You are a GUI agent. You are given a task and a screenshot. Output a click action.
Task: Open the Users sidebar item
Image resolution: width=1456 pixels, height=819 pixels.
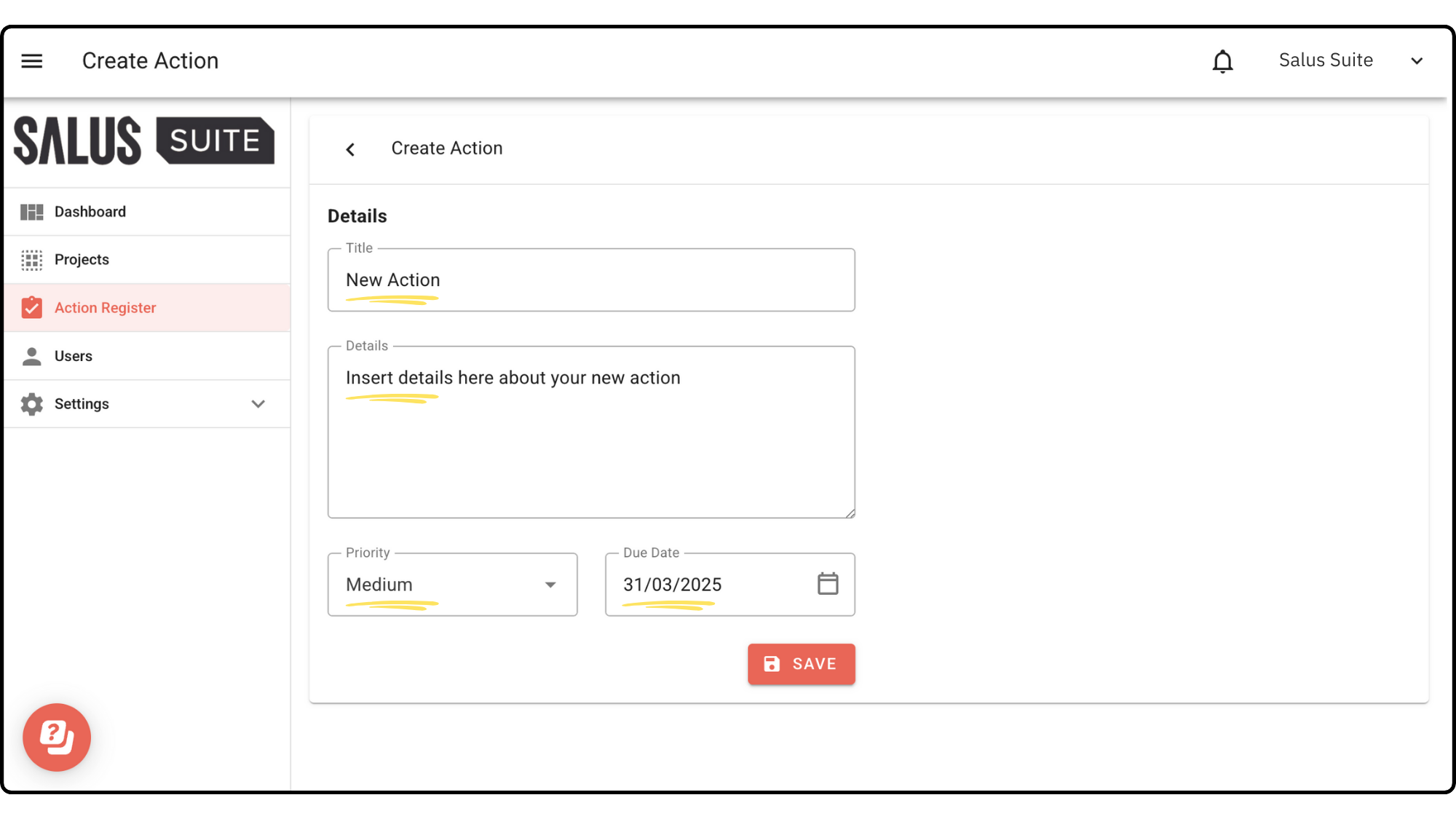(x=74, y=356)
